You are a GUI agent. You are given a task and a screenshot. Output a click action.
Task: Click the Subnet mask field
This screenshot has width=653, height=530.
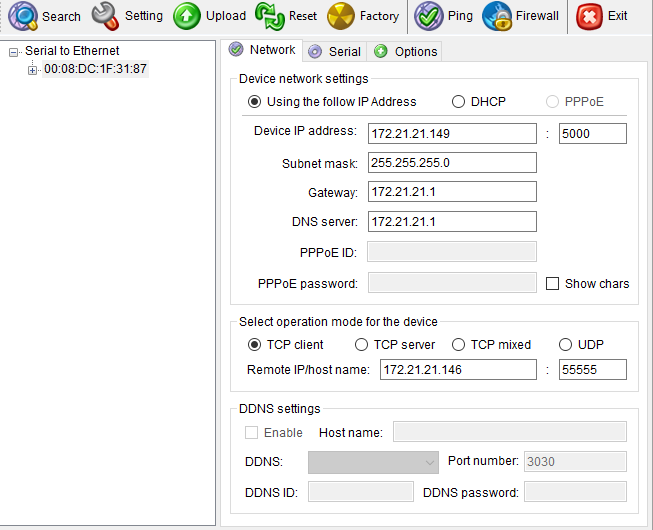[x=452, y=162]
